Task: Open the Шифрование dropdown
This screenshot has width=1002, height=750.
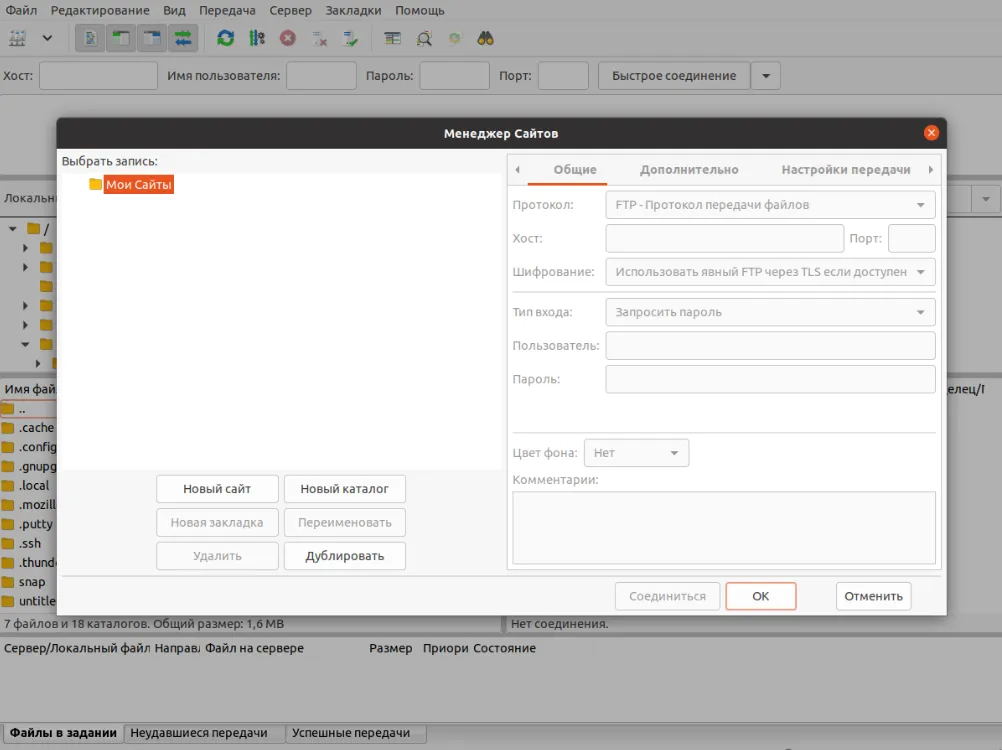Action: click(770, 272)
